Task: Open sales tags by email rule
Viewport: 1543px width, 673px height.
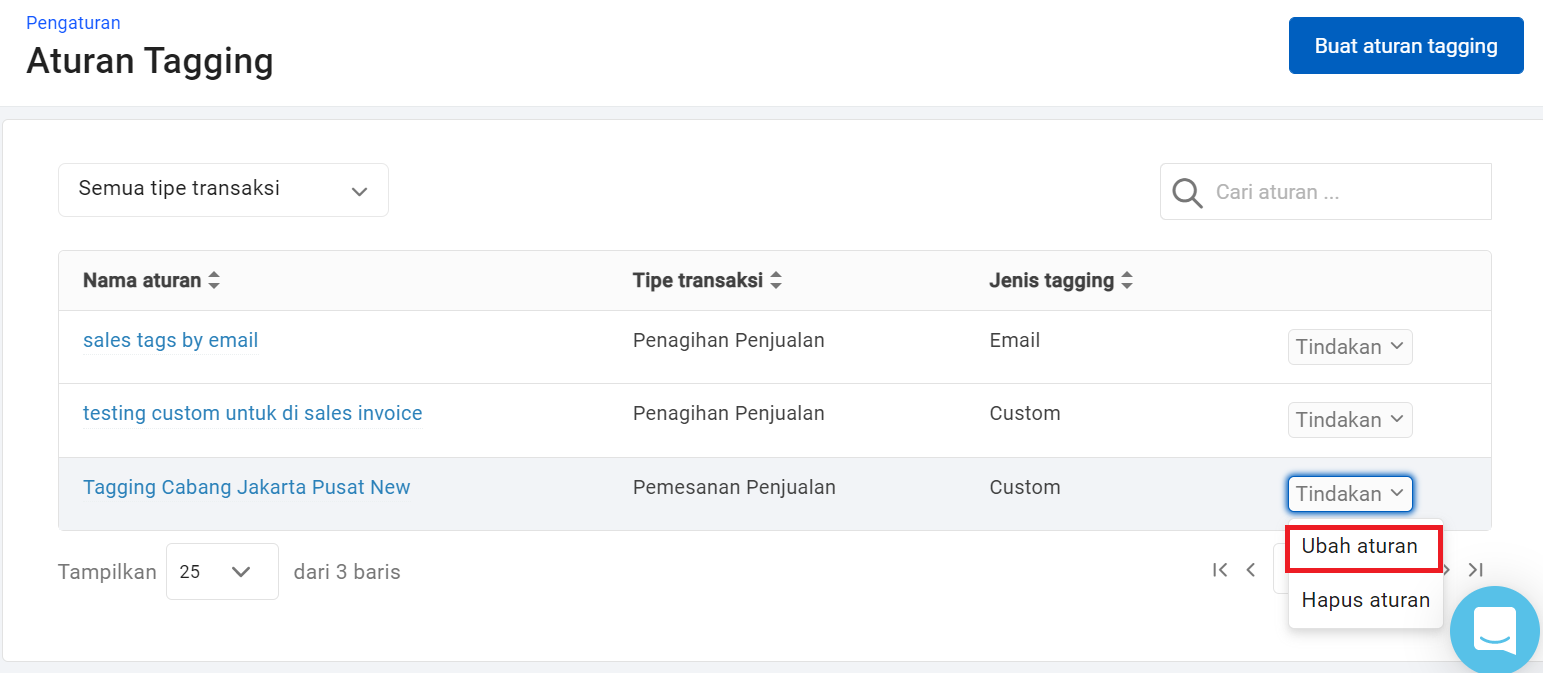Action: tap(170, 341)
